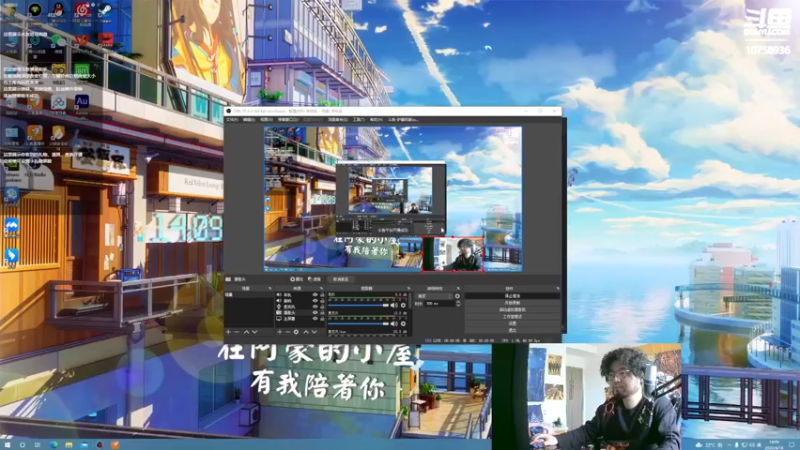Image resolution: width=800 pixels, height=450 pixels.
Task: Mute the 麦克风 mixer channel speaker icon
Action: (394, 323)
